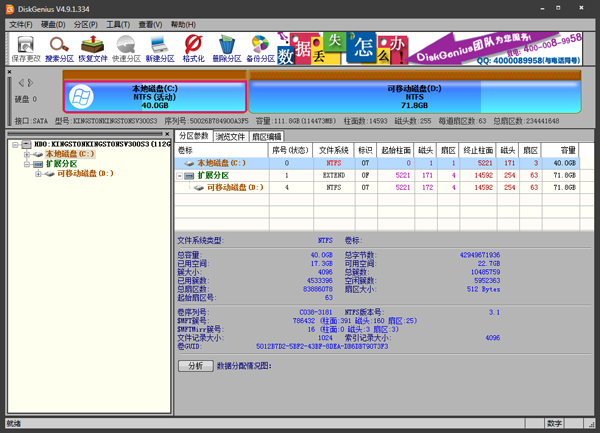
Task: Expand the 可移动磁盘(D:) tree node
Action: (38, 174)
